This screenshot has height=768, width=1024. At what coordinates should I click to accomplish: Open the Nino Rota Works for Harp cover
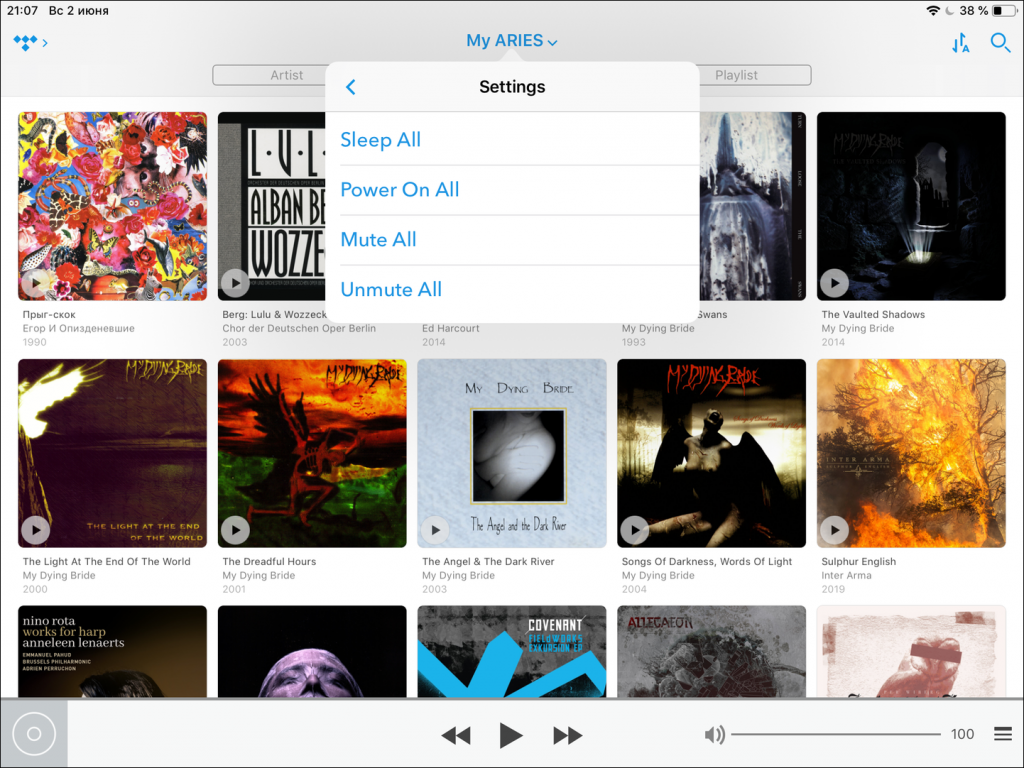coord(112,652)
